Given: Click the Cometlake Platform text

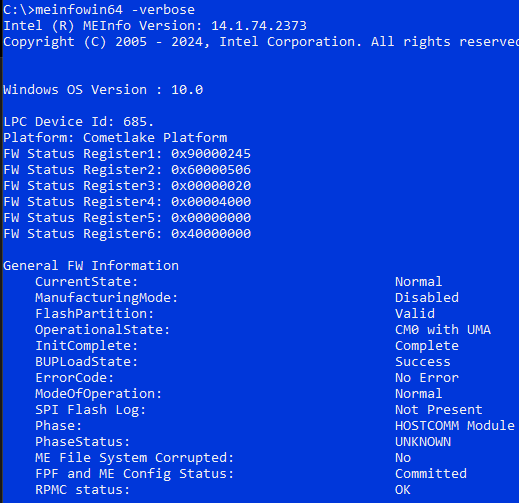Looking at the screenshot, I should pyautogui.click(x=155, y=138).
